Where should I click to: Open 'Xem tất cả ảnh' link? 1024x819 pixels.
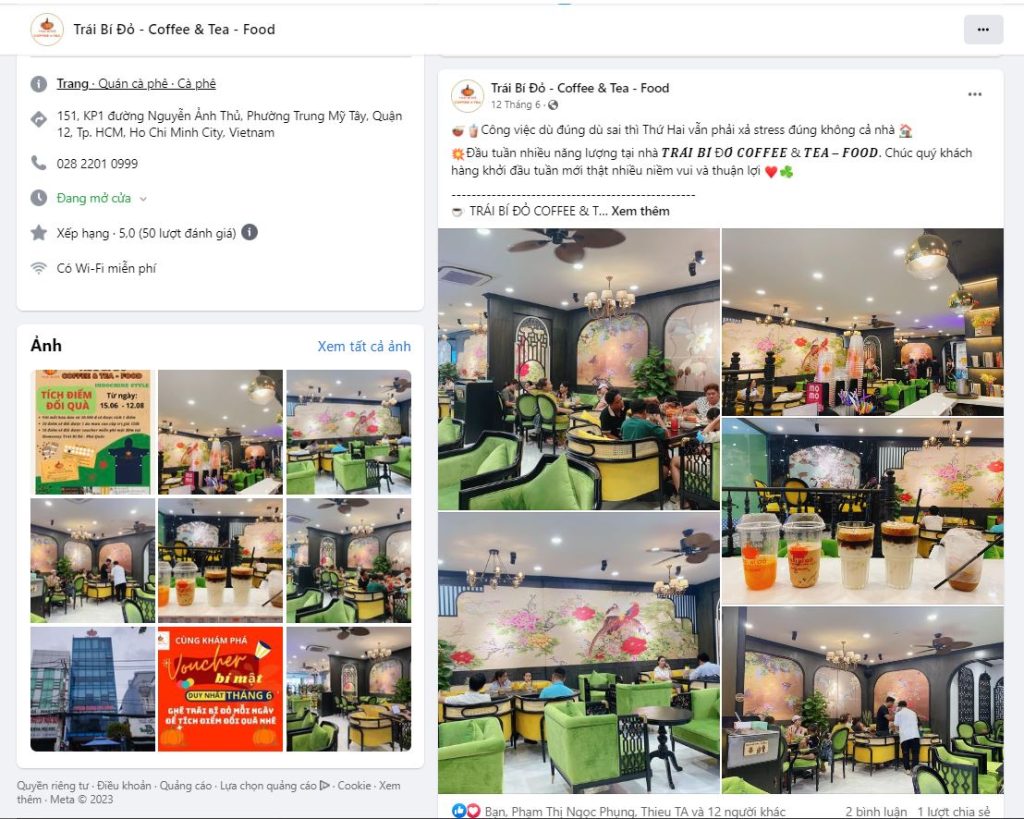point(364,346)
